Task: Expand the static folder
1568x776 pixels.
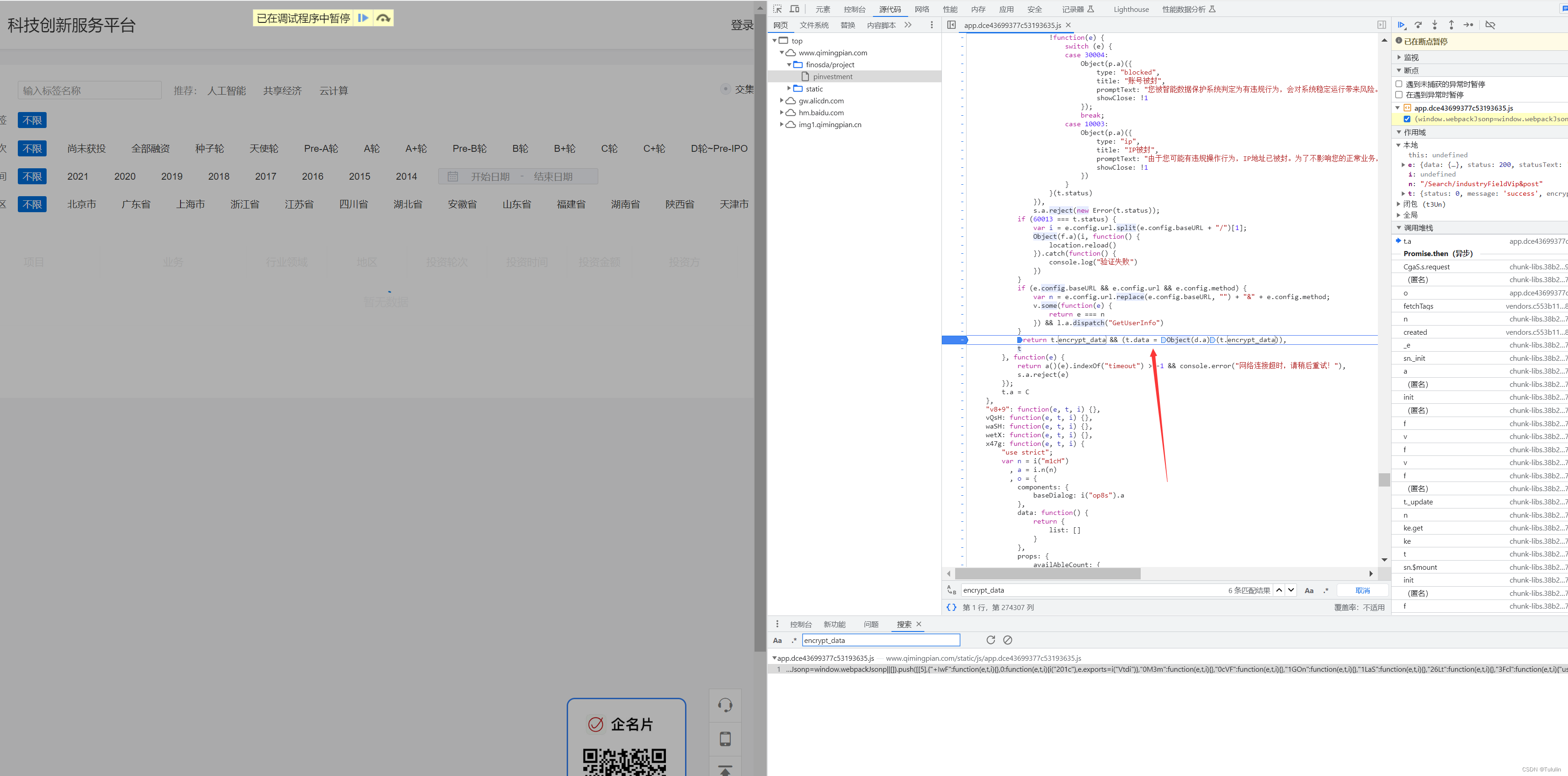Action: pyautogui.click(x=789, y=89)
